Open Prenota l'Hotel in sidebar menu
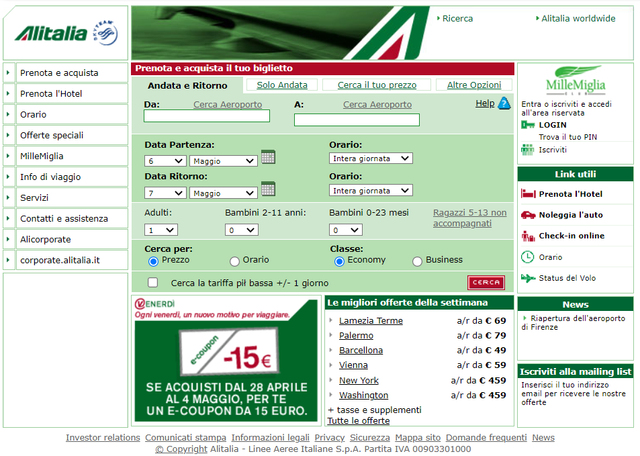Image resolution: width=640 pixels, height=456 pixels. (72, 93)
